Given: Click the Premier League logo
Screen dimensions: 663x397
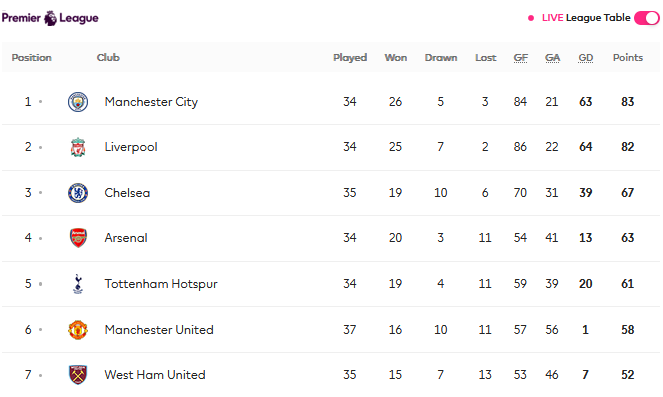Looking at the screenshot, I should (x=50, y=18).
